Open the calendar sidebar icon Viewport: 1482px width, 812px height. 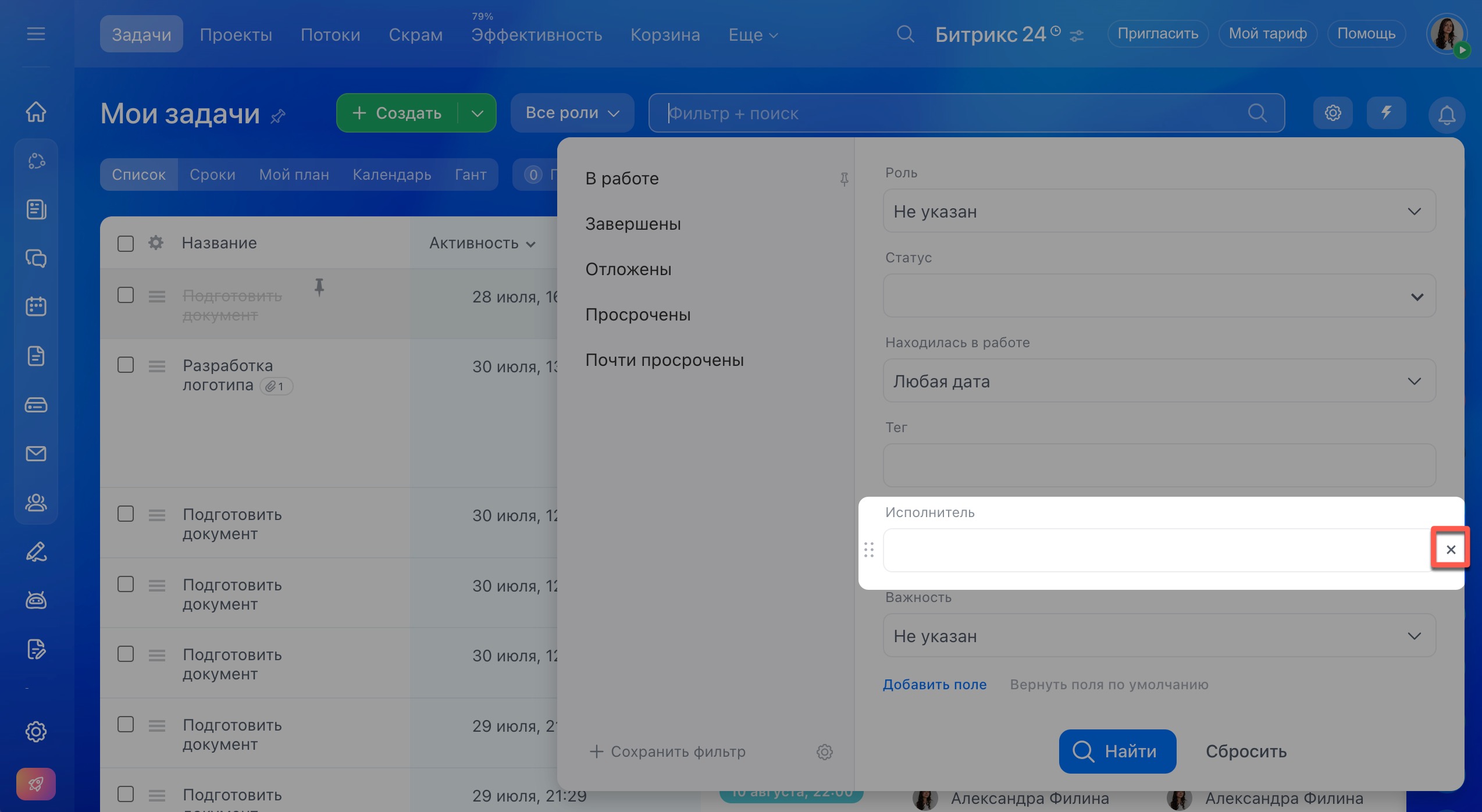36,307
